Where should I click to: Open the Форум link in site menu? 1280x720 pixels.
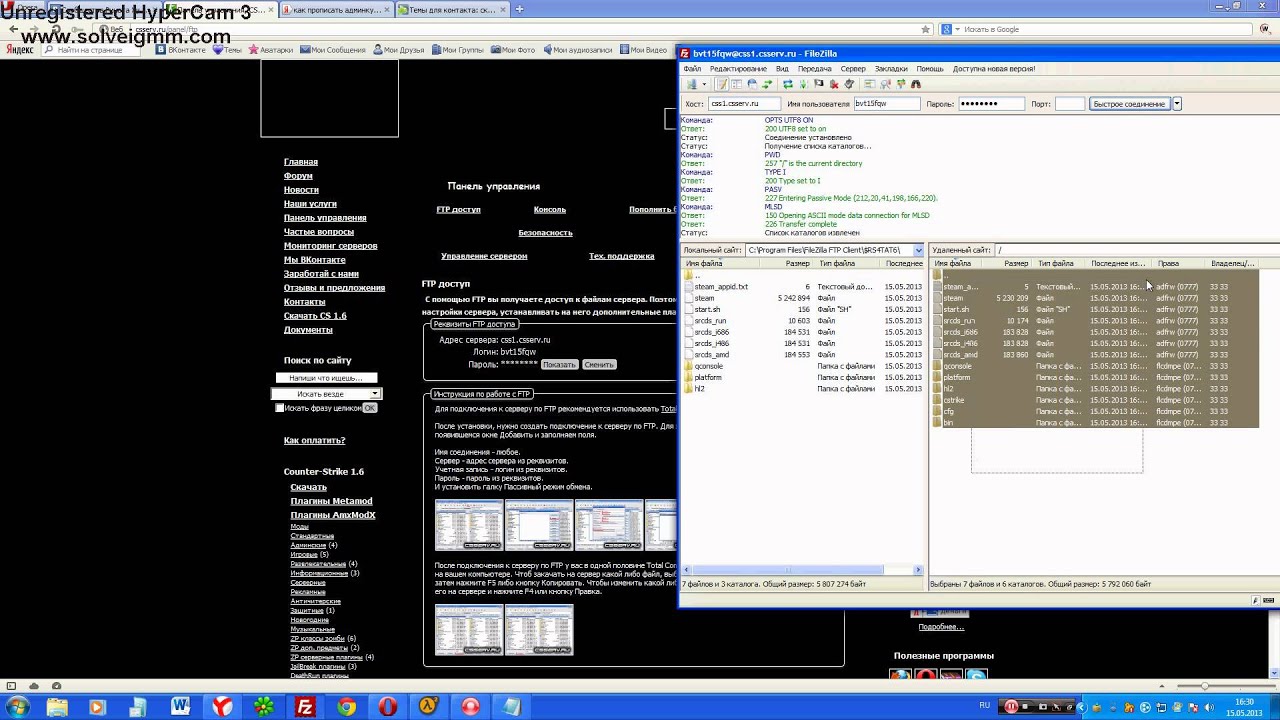pyautogui.click(x=298, y=176)
